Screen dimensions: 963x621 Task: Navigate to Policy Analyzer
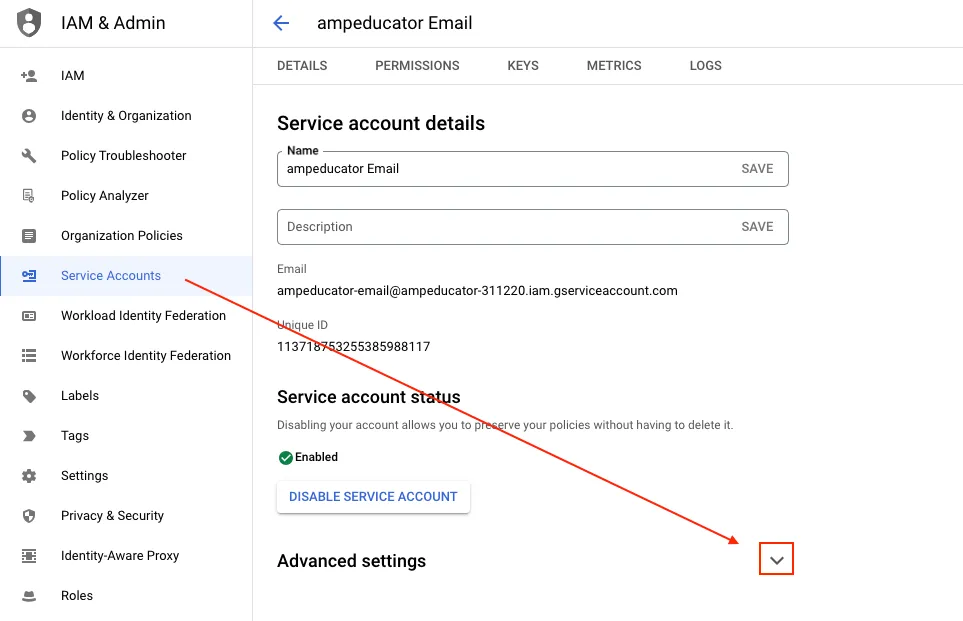pos(126,196)
